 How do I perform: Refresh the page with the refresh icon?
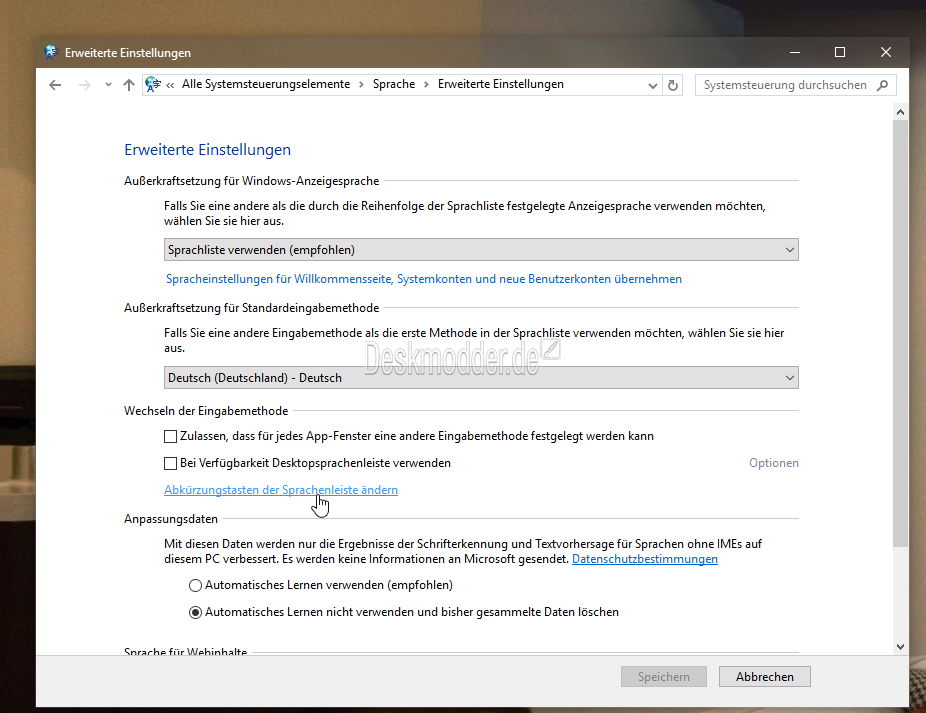(673, 85)
